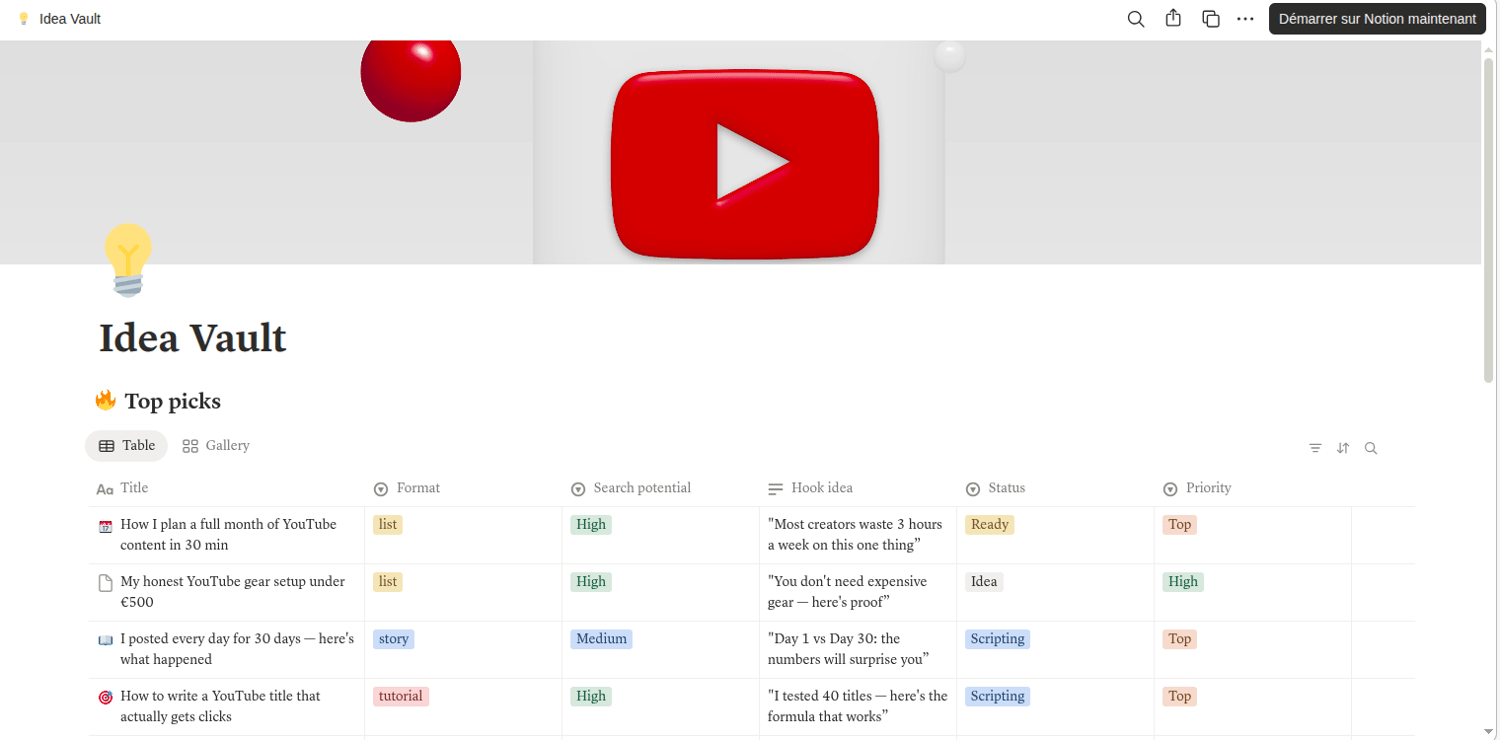Switch to the Table view tab
The width and height of the screenshot is (1500, 740).
point(126,446)
